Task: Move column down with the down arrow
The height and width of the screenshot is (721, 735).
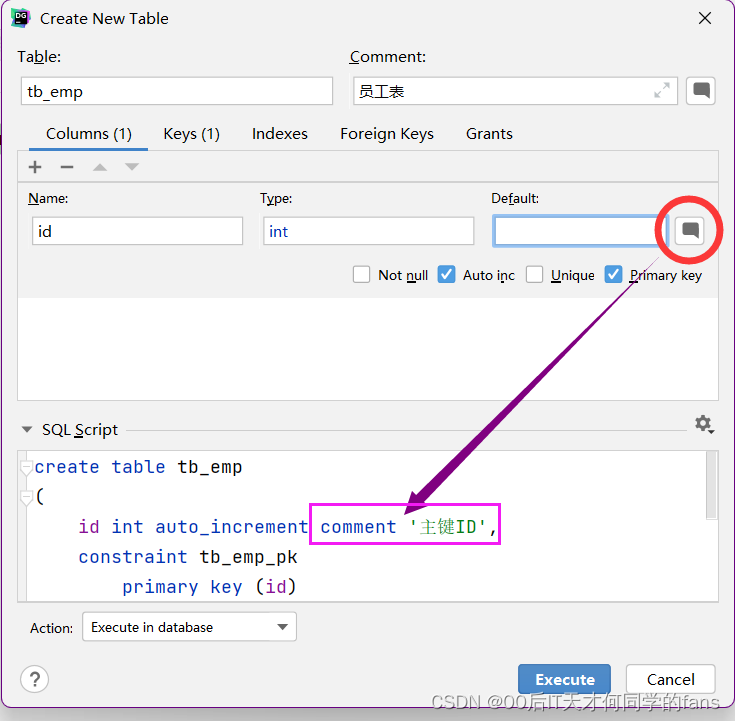Action: click(x=132, y=167)
